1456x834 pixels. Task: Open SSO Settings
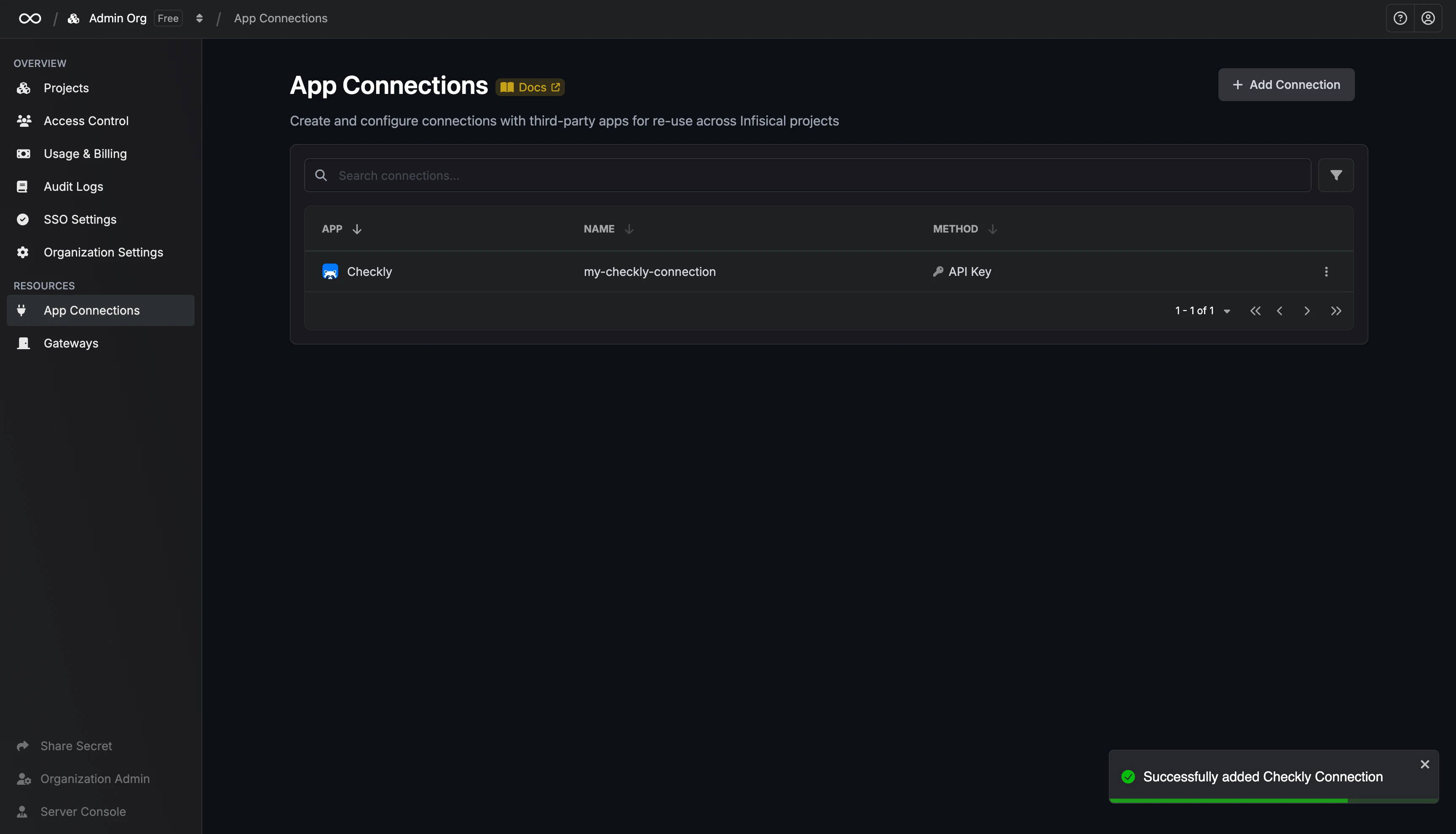[x=100, y=219]
